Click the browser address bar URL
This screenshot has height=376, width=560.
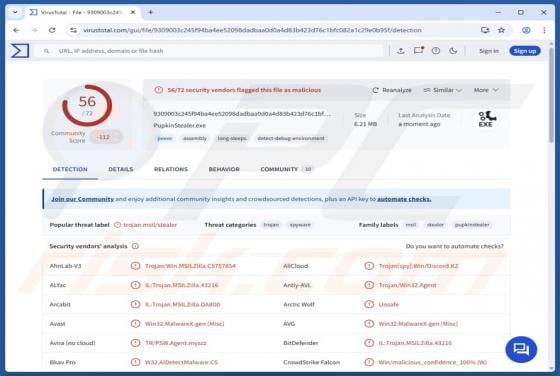[x=252, y=30]
